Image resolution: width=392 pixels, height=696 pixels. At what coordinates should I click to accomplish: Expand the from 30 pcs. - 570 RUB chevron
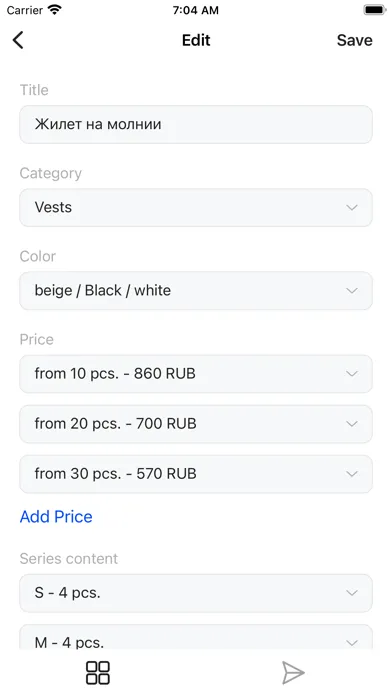pos(352,474)
